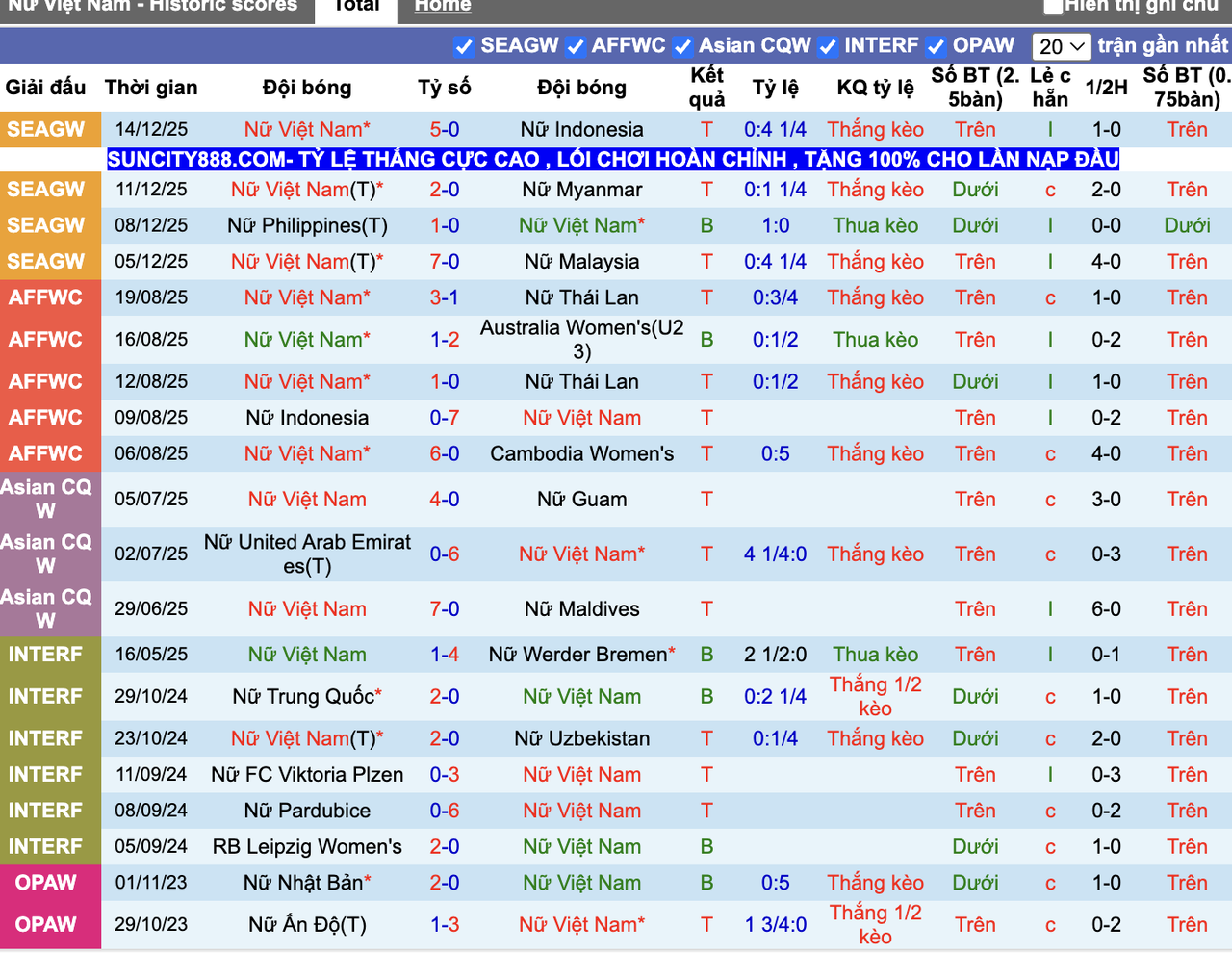Open Nữ Guam team link
This screenshot has height=954, width=1232.
(x=582, y=500)
